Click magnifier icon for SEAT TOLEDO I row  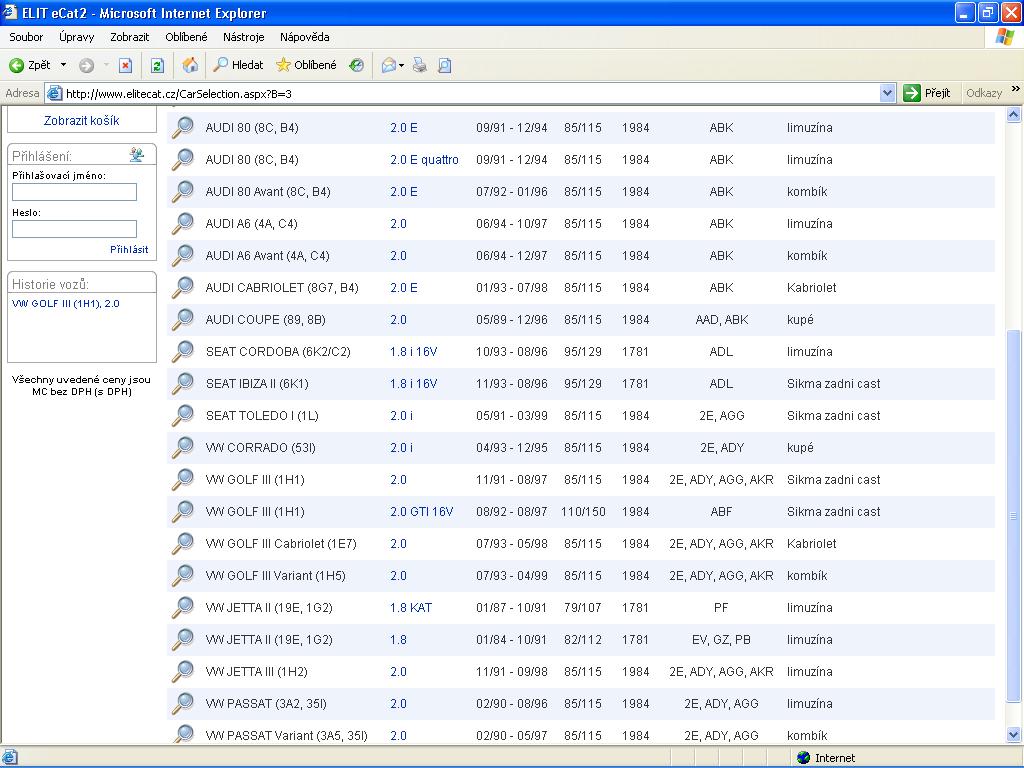tap(183, 415)
